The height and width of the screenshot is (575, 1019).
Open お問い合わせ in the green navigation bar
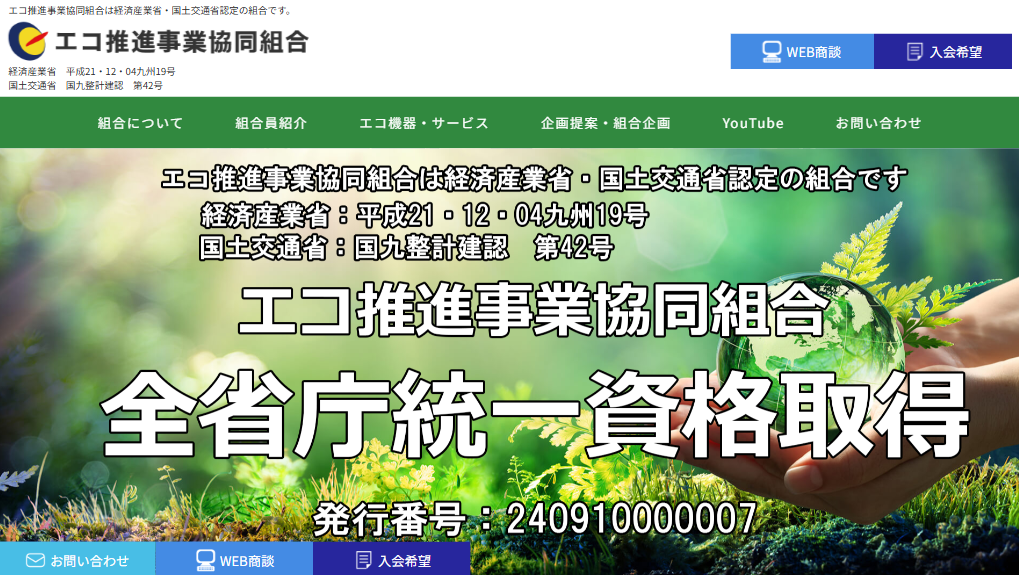(878, 123)
